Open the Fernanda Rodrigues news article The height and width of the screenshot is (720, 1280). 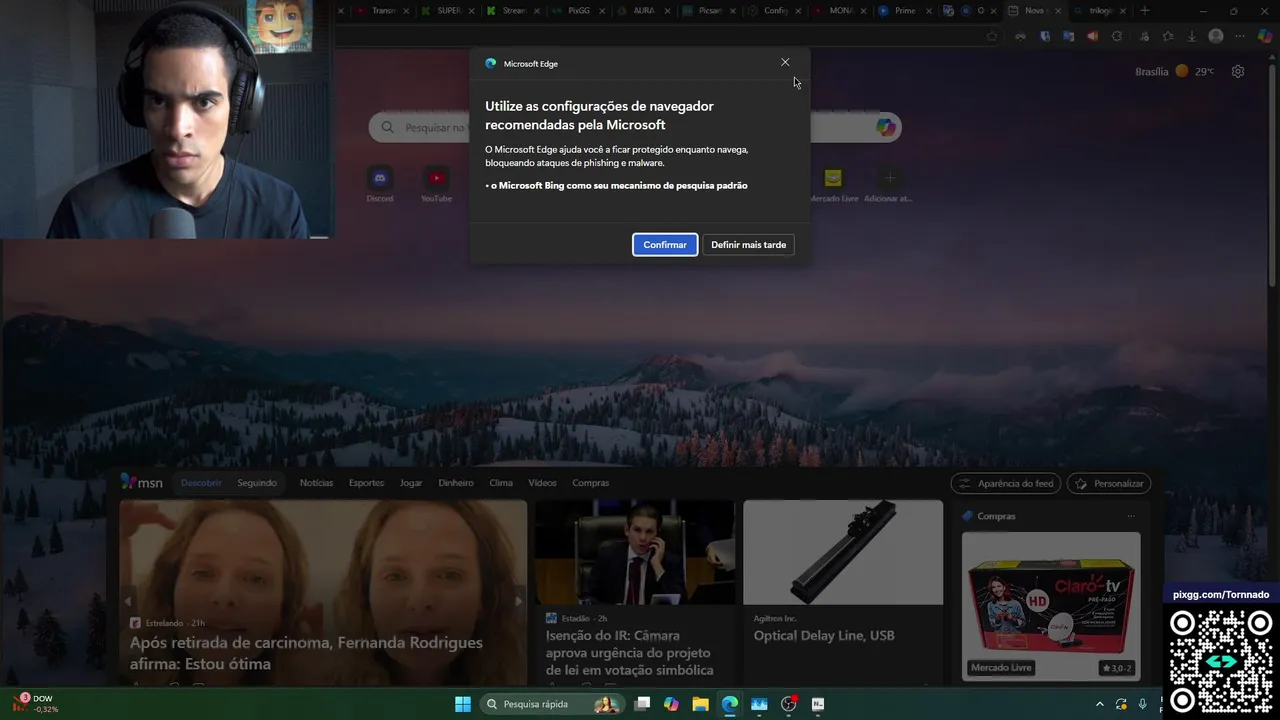[x=306, y=653]
